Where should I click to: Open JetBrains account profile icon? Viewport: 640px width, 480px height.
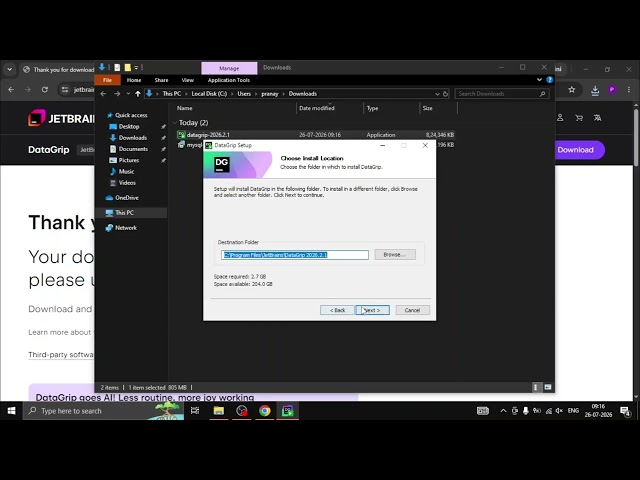(560, 118)
